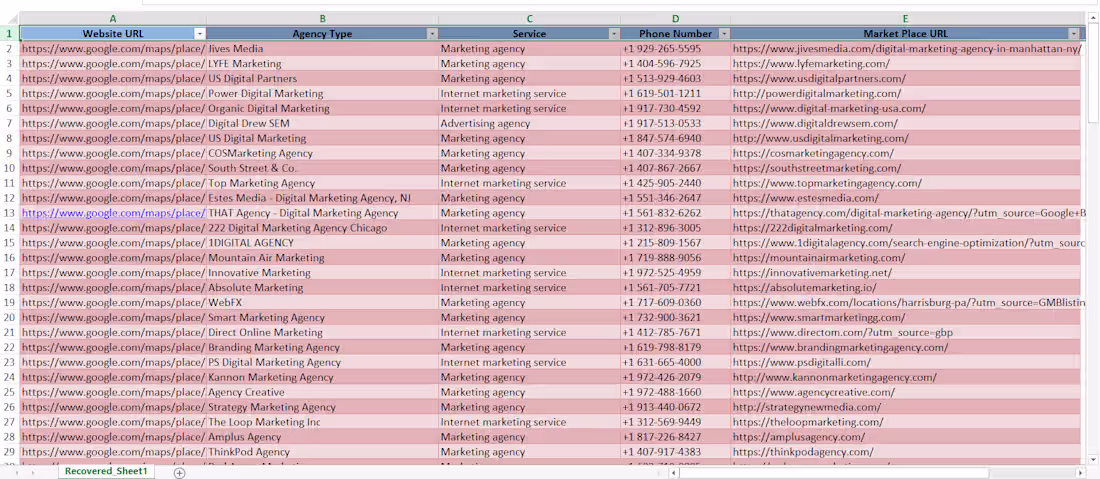
Task: Select phone number '+1 913-440-0672'
Action: click(675, 407)
